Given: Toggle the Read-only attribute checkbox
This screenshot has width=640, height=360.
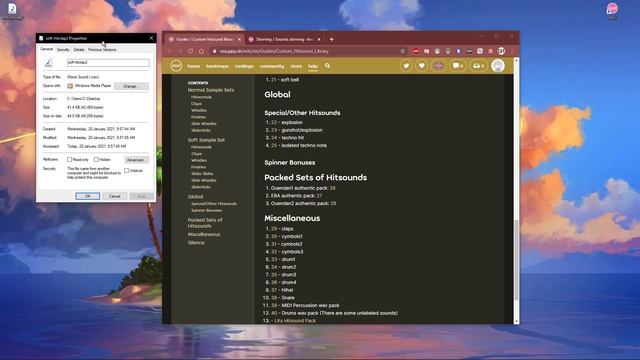Looking at the screenshot, I should pyautogui.click(x=69, y=160).
